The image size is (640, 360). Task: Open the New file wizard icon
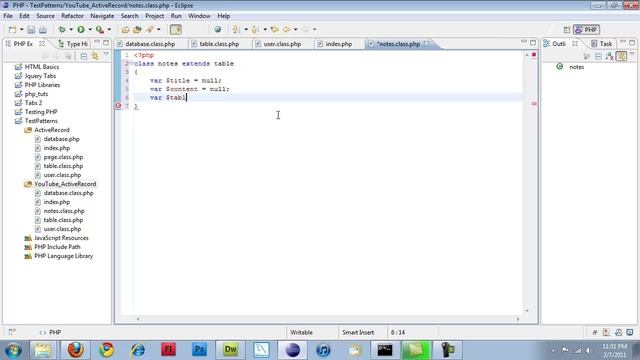[x=13, y=29]
